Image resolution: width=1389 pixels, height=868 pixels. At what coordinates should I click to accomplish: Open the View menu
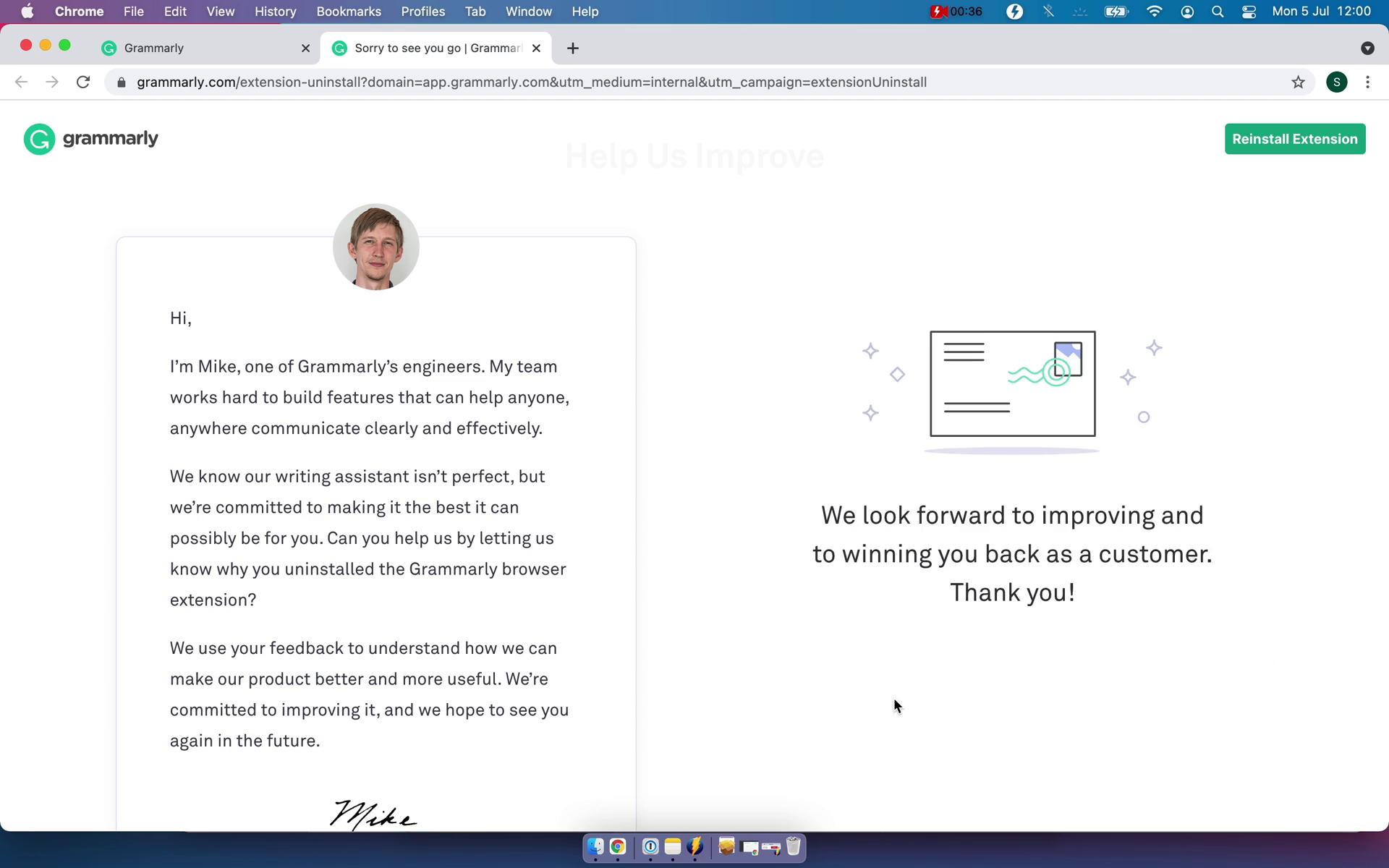coord(221,12)
